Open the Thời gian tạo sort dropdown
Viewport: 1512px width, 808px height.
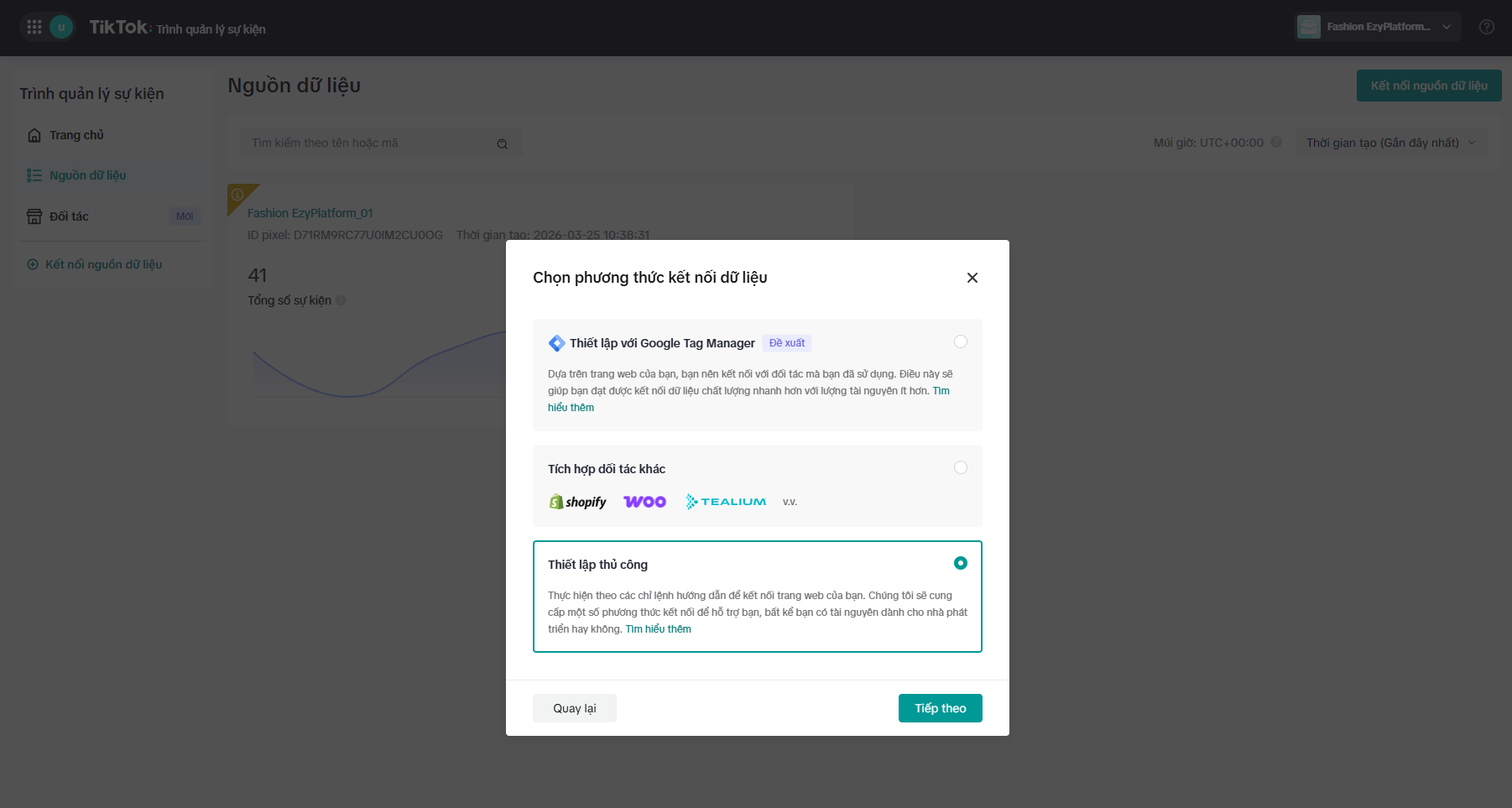(1392, 143)
